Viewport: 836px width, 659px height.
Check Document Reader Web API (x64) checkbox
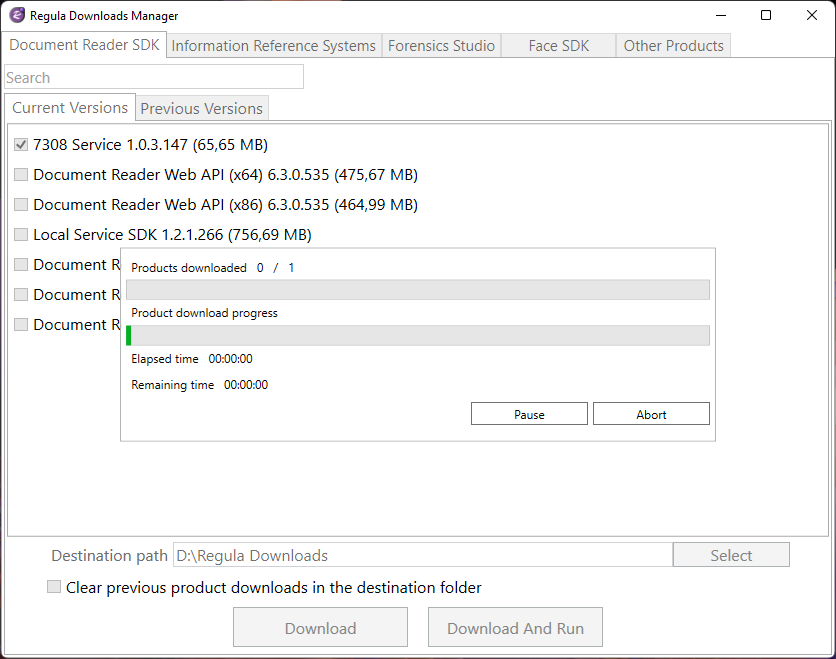tap(21, 174)
